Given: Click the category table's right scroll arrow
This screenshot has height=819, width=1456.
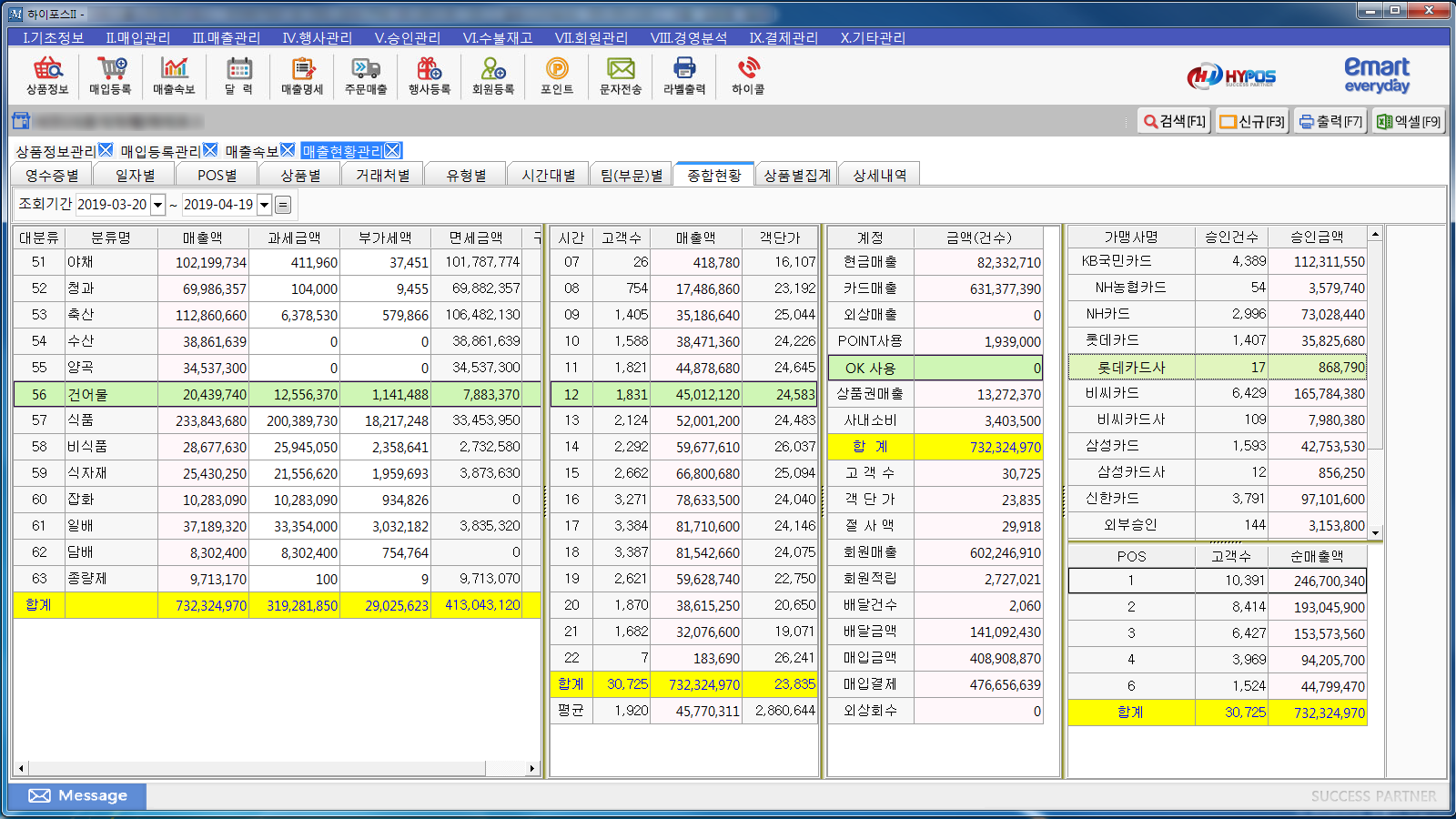Looking at the screenshot, I should click(532, 769).
